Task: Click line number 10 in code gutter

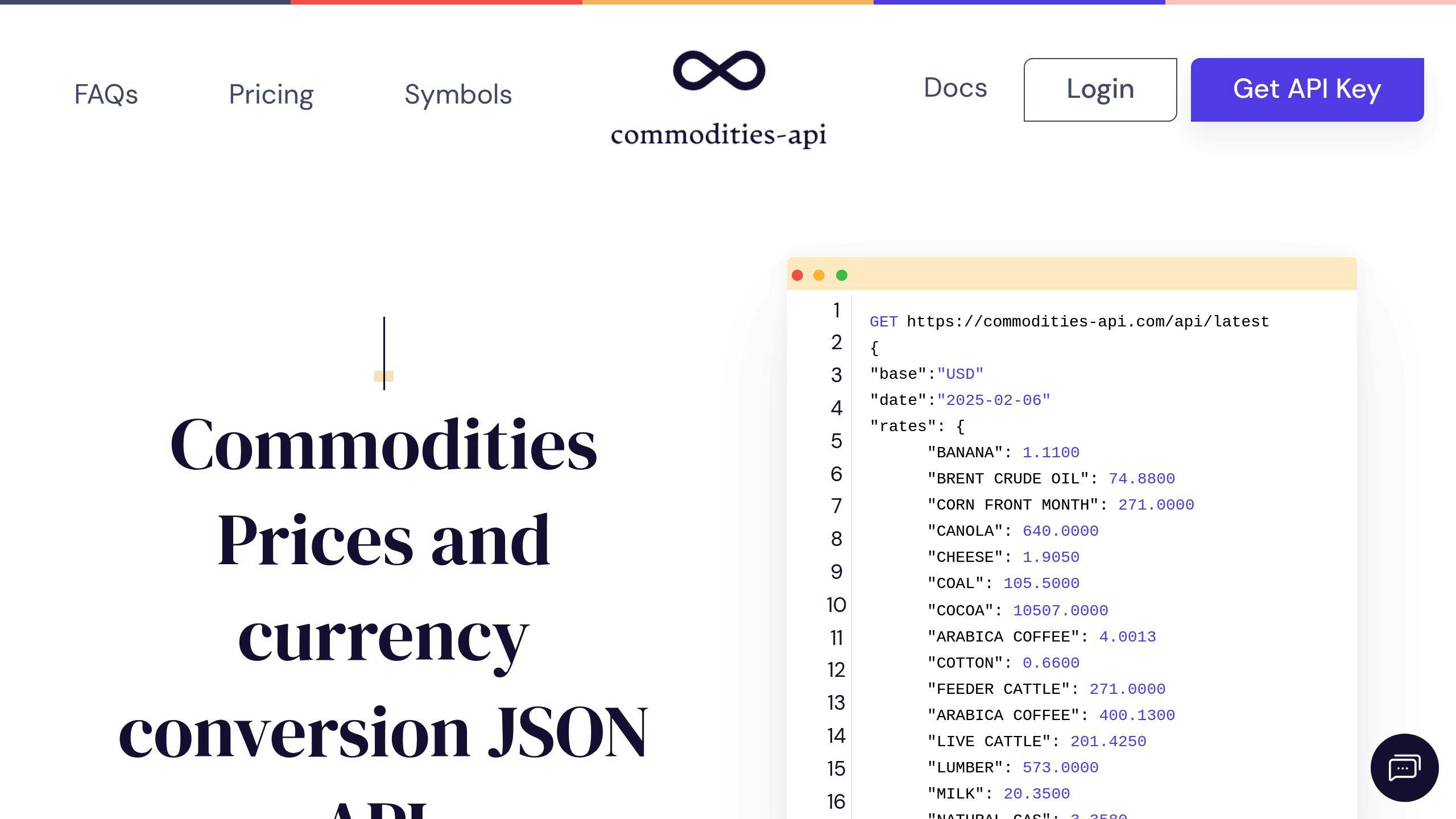Action: (x=836, y=605)
